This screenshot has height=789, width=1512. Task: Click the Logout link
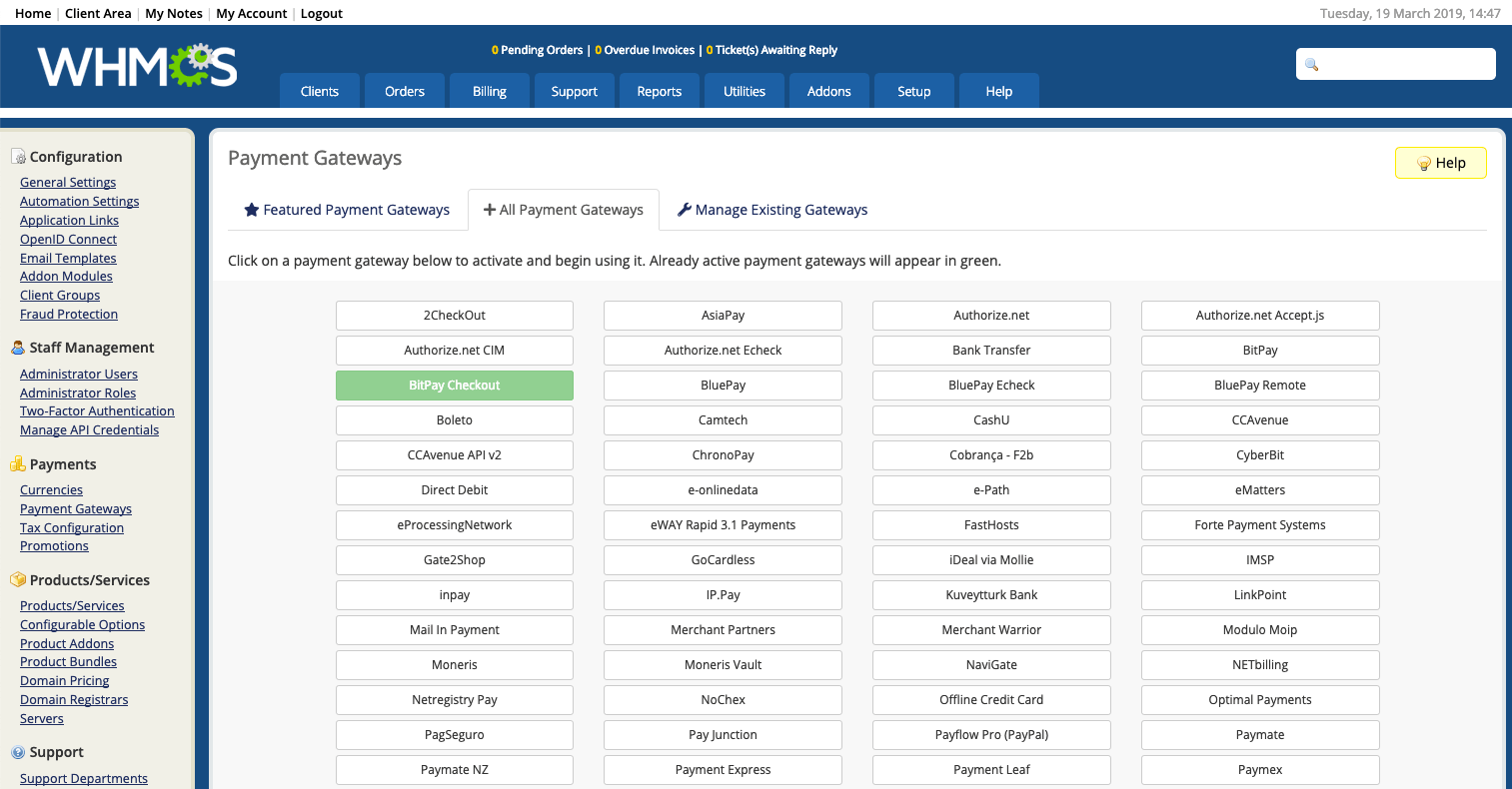322,13
